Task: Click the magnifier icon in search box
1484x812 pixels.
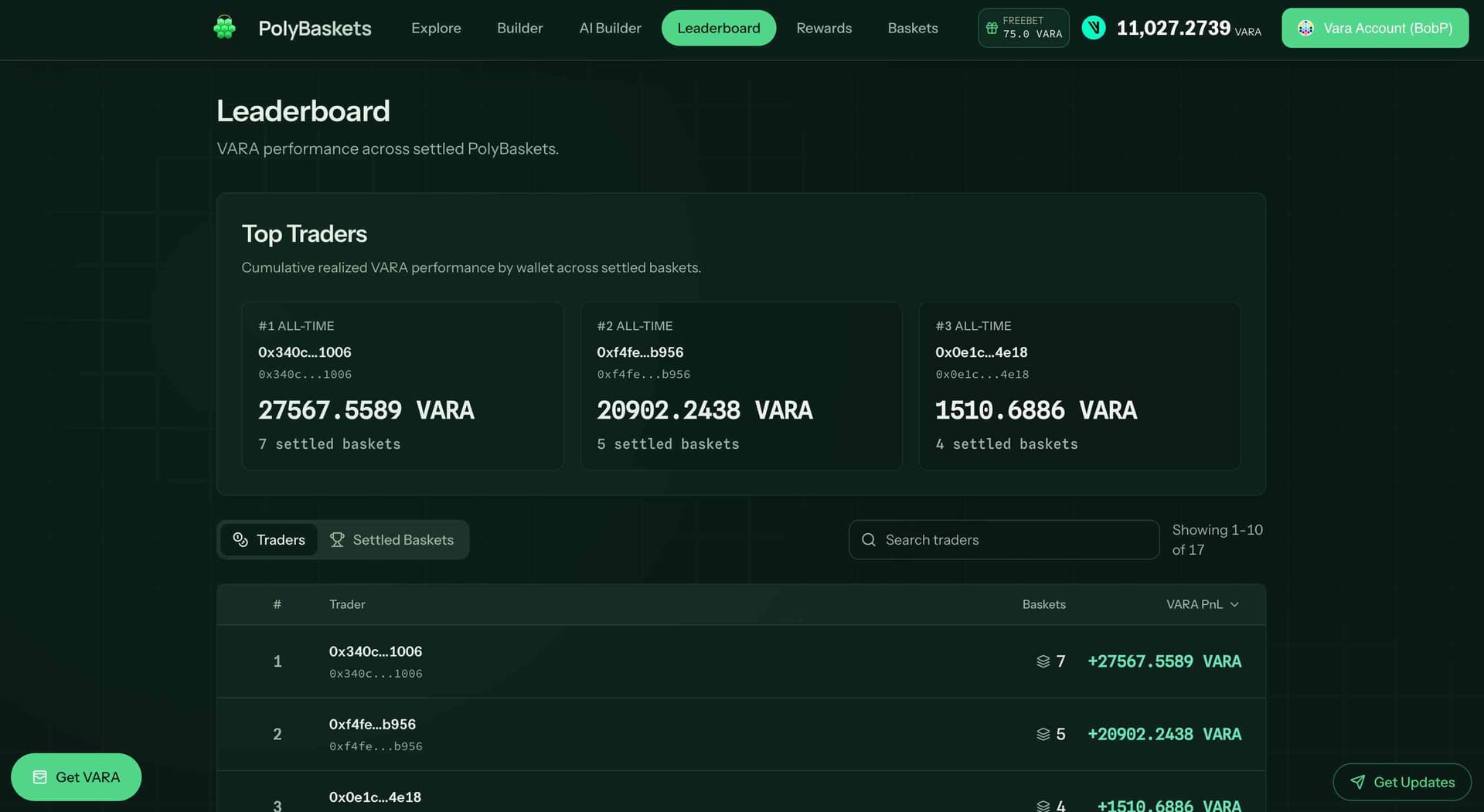Action: [x=869, y=539]
